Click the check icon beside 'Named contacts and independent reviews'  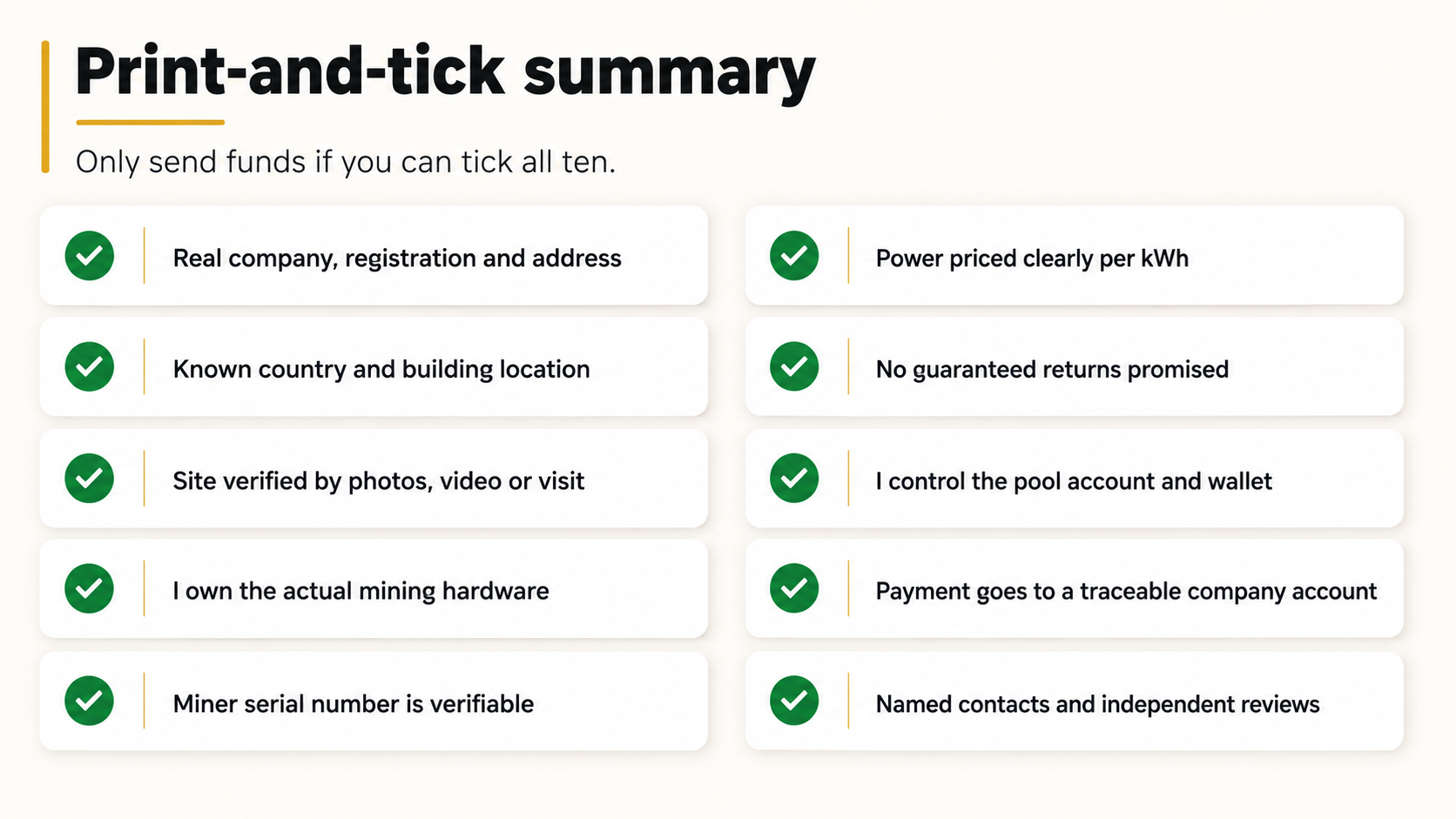(x=794, y=701)
